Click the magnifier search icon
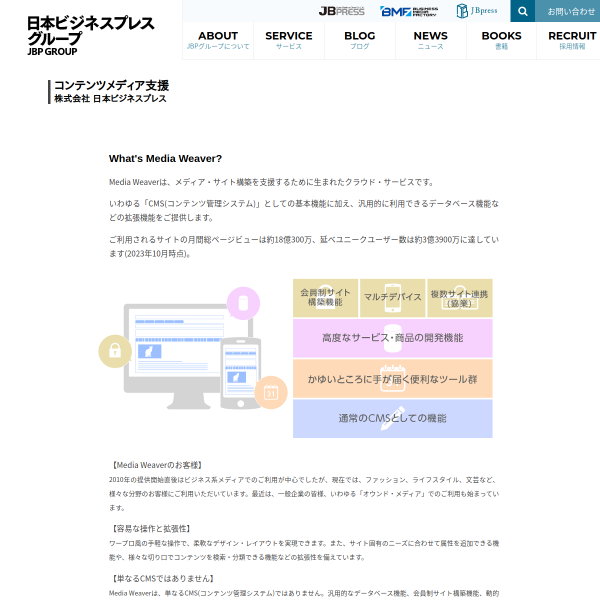 tap(522, 11)
